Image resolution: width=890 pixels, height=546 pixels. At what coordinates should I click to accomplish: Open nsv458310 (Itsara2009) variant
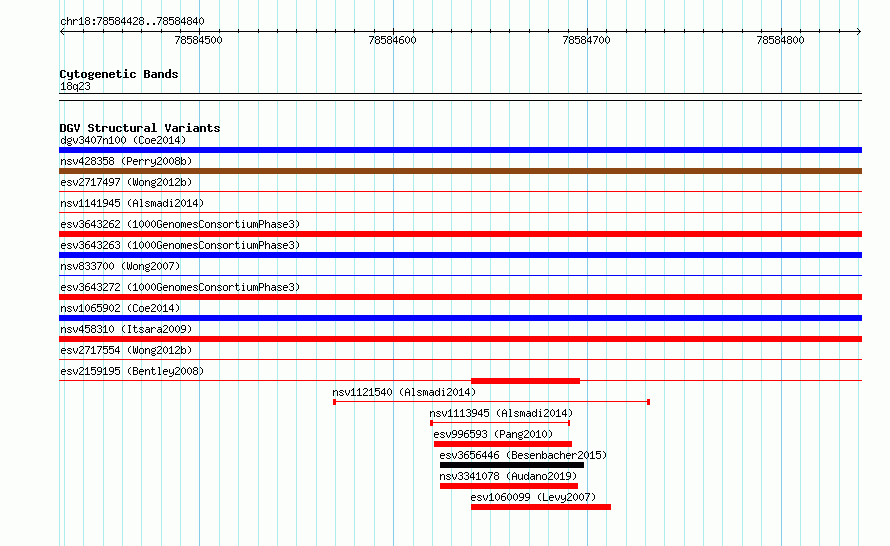click(x=126, y=329)
